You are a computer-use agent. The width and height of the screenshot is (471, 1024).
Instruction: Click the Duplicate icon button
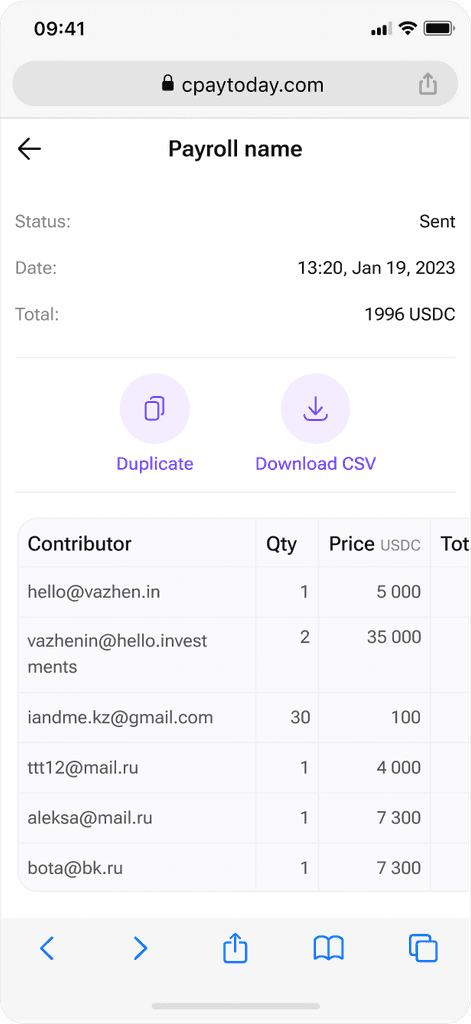[x=155, y=409]
